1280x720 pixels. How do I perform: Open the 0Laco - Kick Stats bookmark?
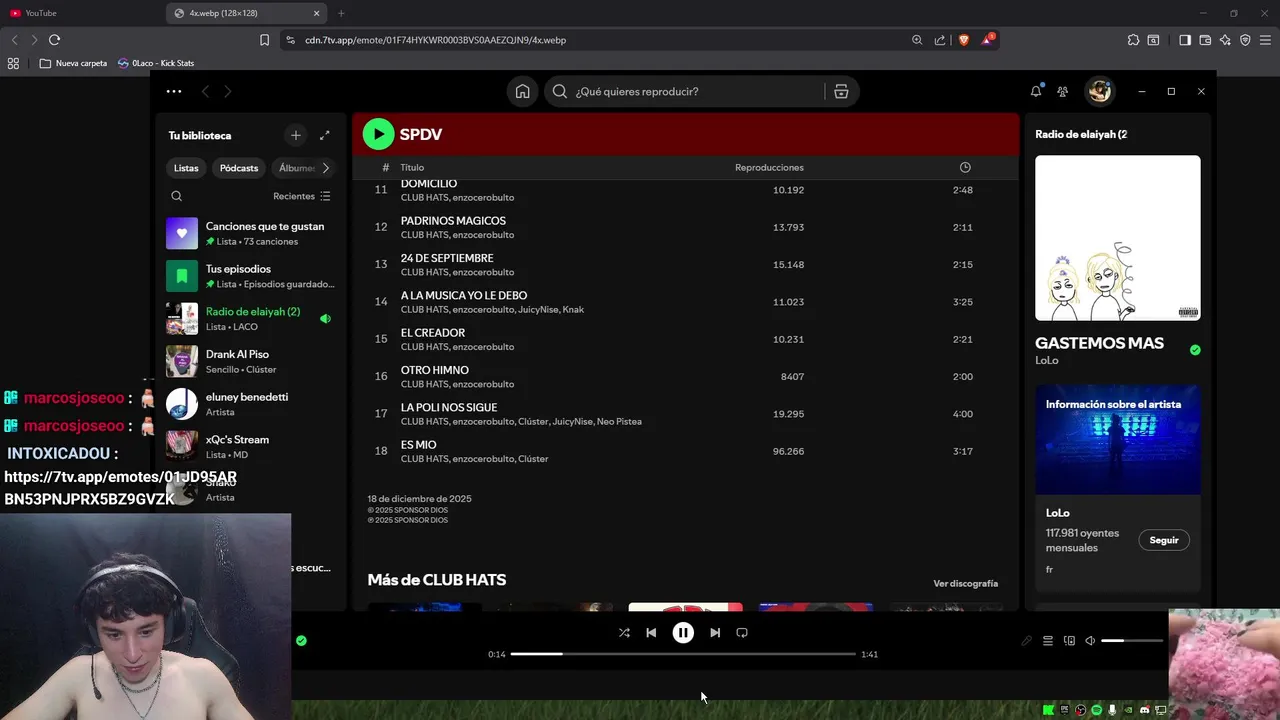(156, 63)
